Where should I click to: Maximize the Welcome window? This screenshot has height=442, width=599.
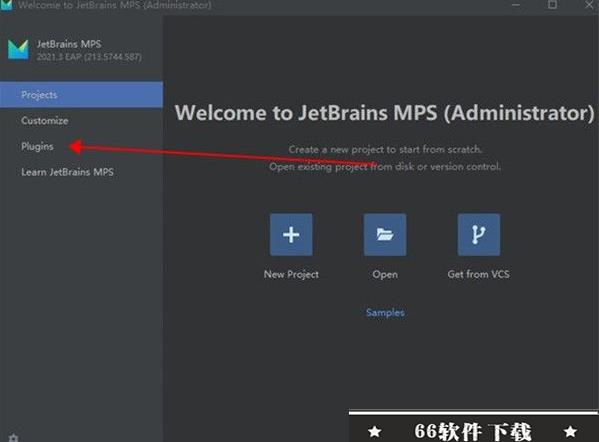(x=552, y=5)
